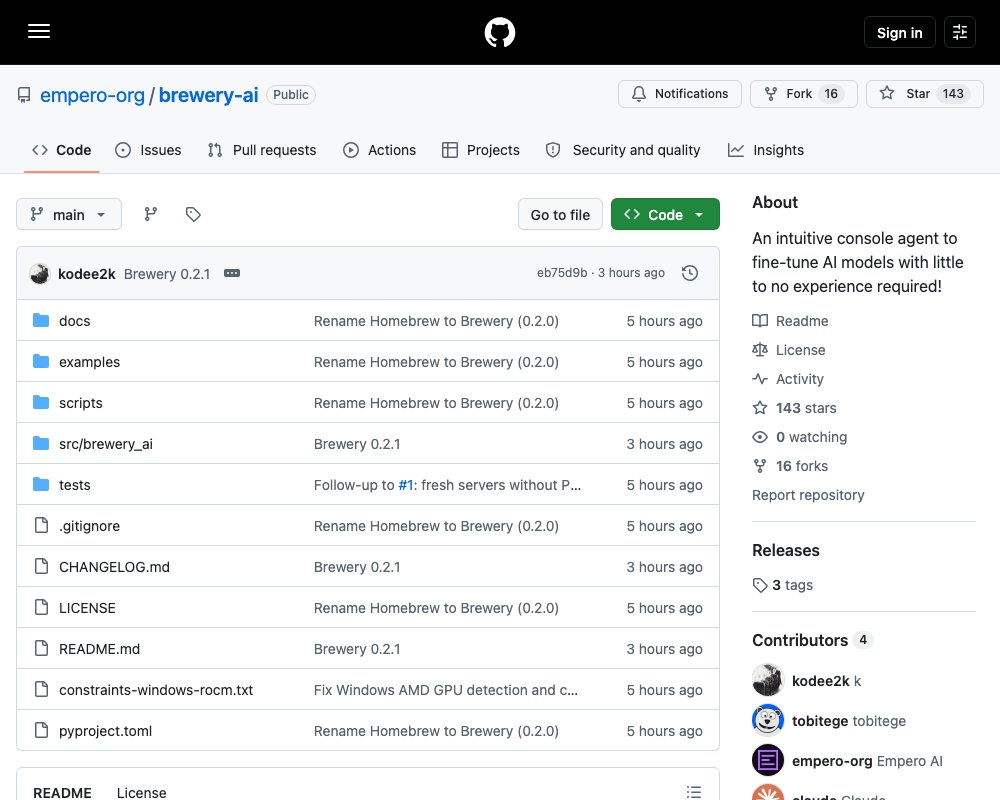Open the hamburger navigation menu
Screen dimensions: 1000x800
pos(39,31)
